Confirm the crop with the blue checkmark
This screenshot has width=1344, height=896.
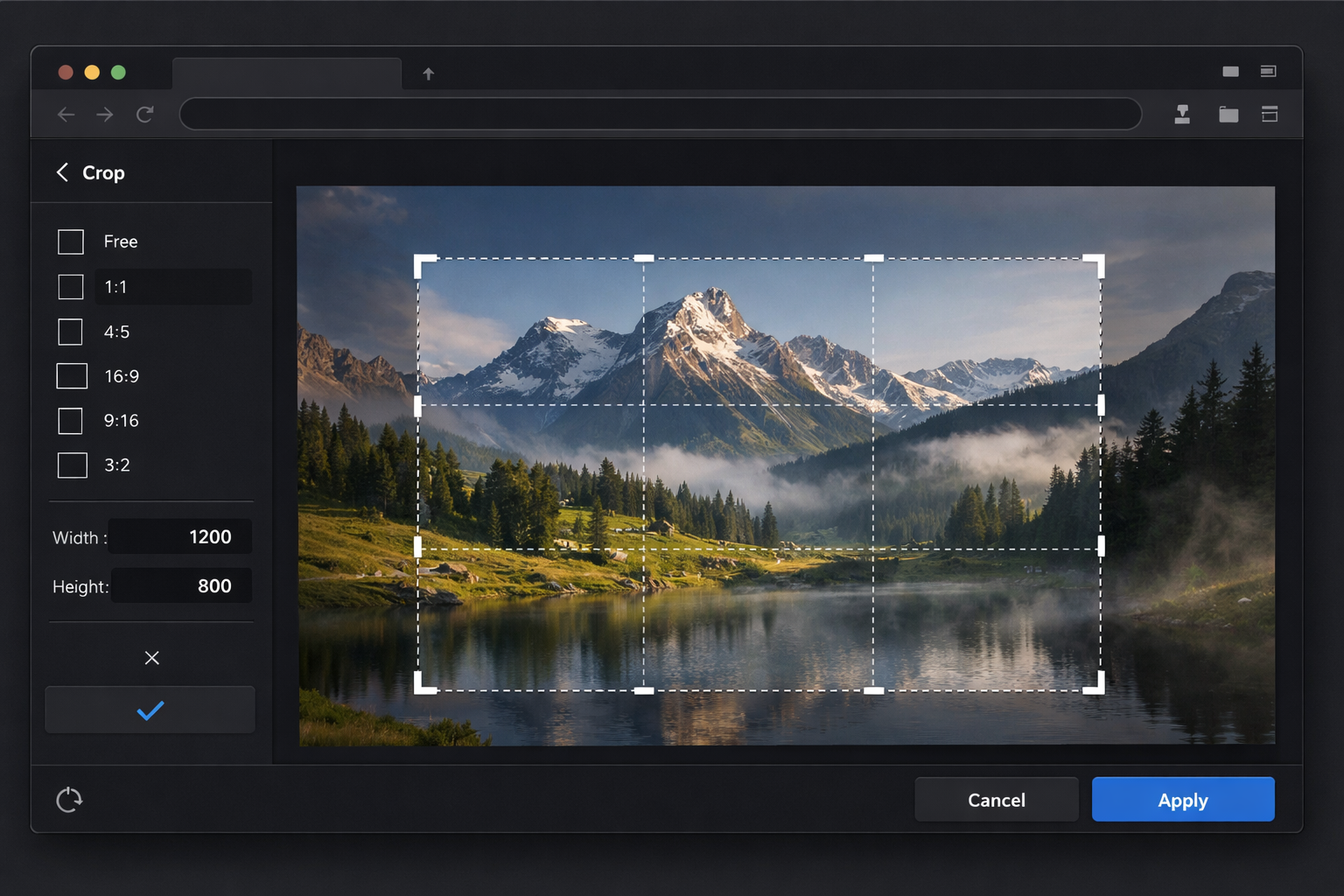coord(150,710)
